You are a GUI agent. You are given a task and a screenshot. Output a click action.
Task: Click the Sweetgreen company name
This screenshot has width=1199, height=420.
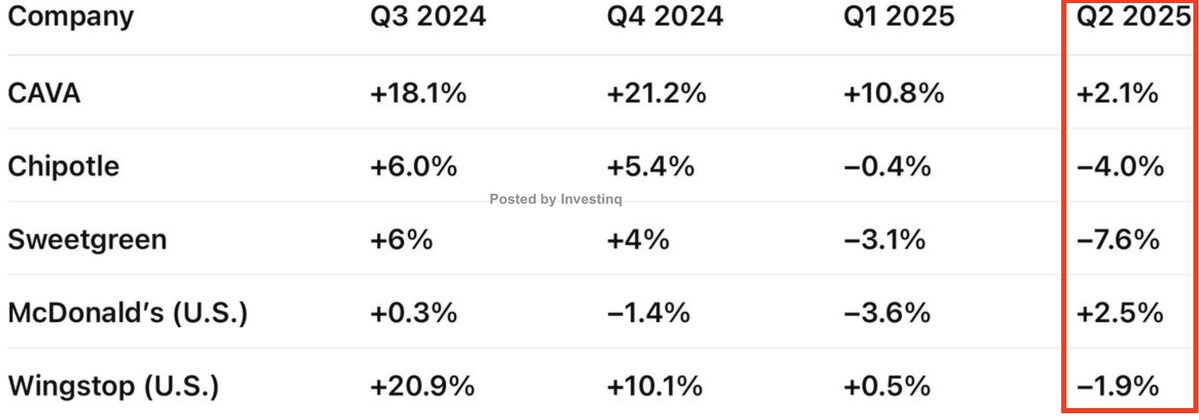tap(86, 240)
